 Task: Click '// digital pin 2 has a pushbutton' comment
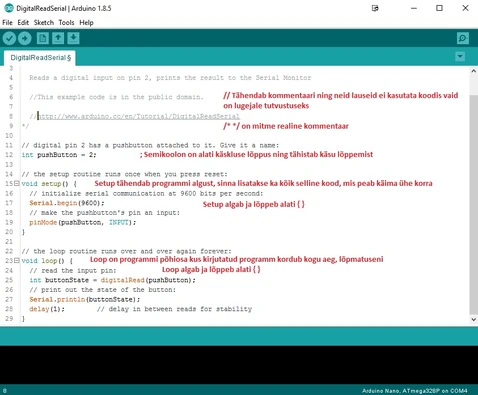pos(150,145)
